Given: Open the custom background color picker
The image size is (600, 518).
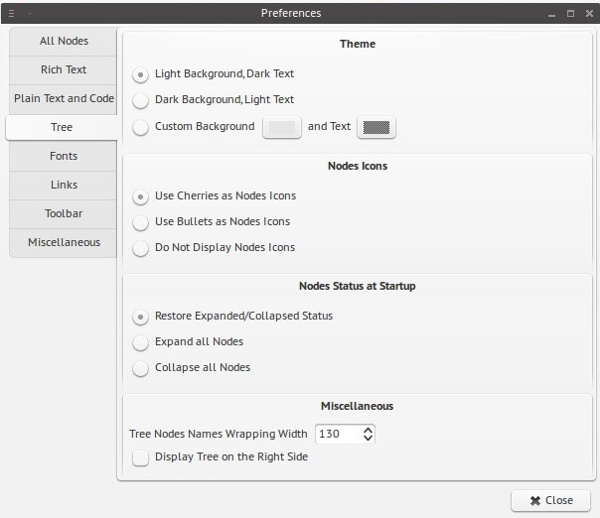Looking at the screenshot, I should [282, 127].
